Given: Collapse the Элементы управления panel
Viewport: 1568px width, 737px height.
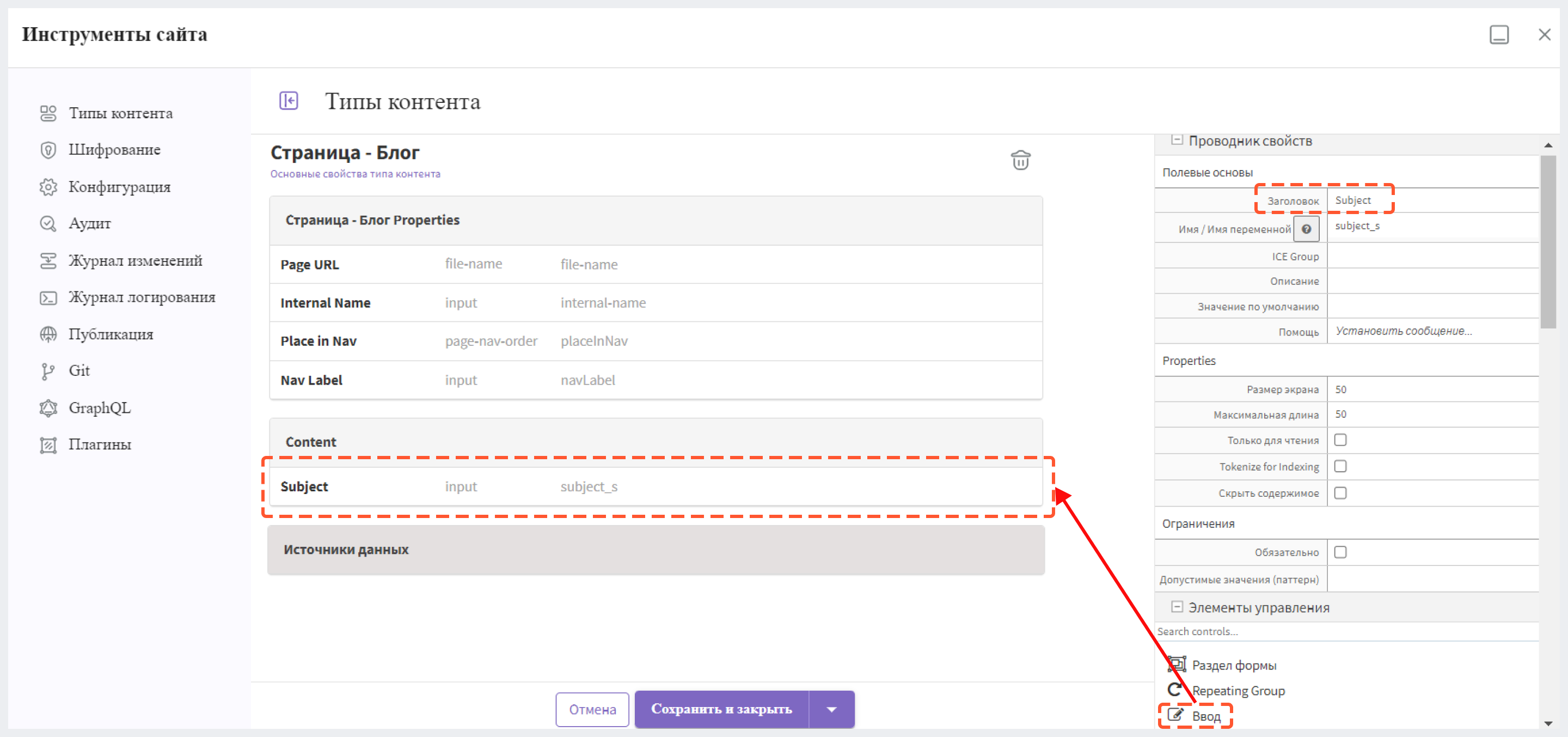Looking at the screenshot, I should tap(1177, 607).
